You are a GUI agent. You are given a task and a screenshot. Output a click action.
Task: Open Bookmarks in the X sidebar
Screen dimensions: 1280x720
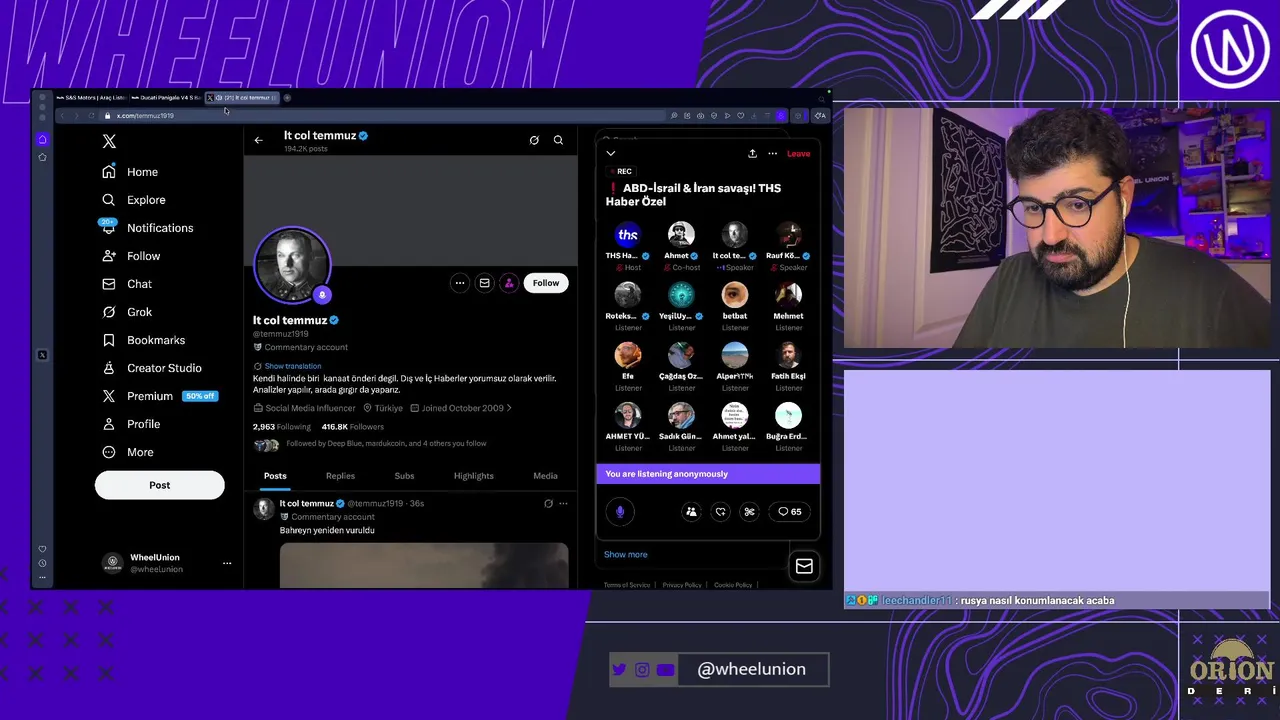tap(144, 340)
